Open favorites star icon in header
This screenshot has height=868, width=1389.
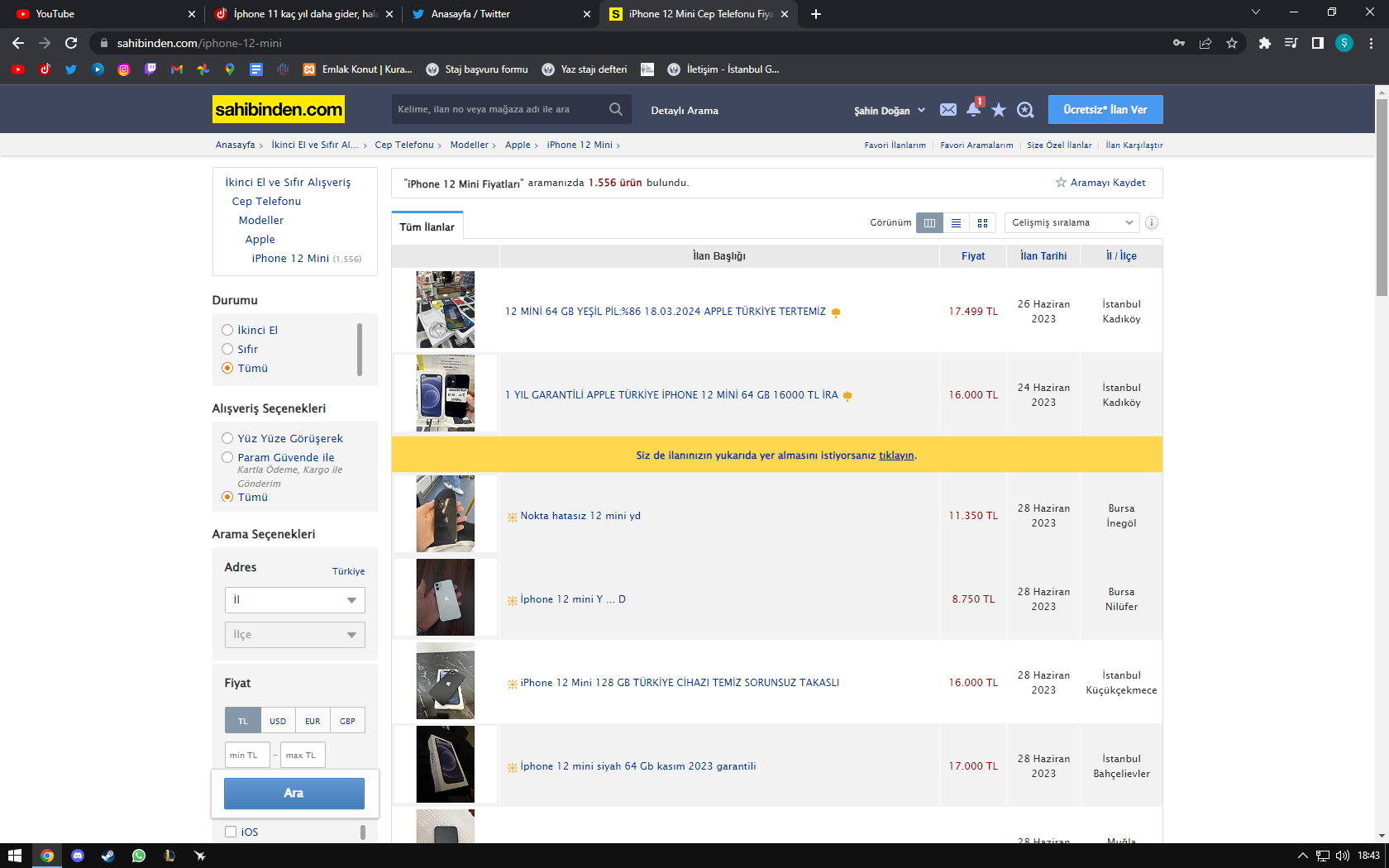click(999, 110)
